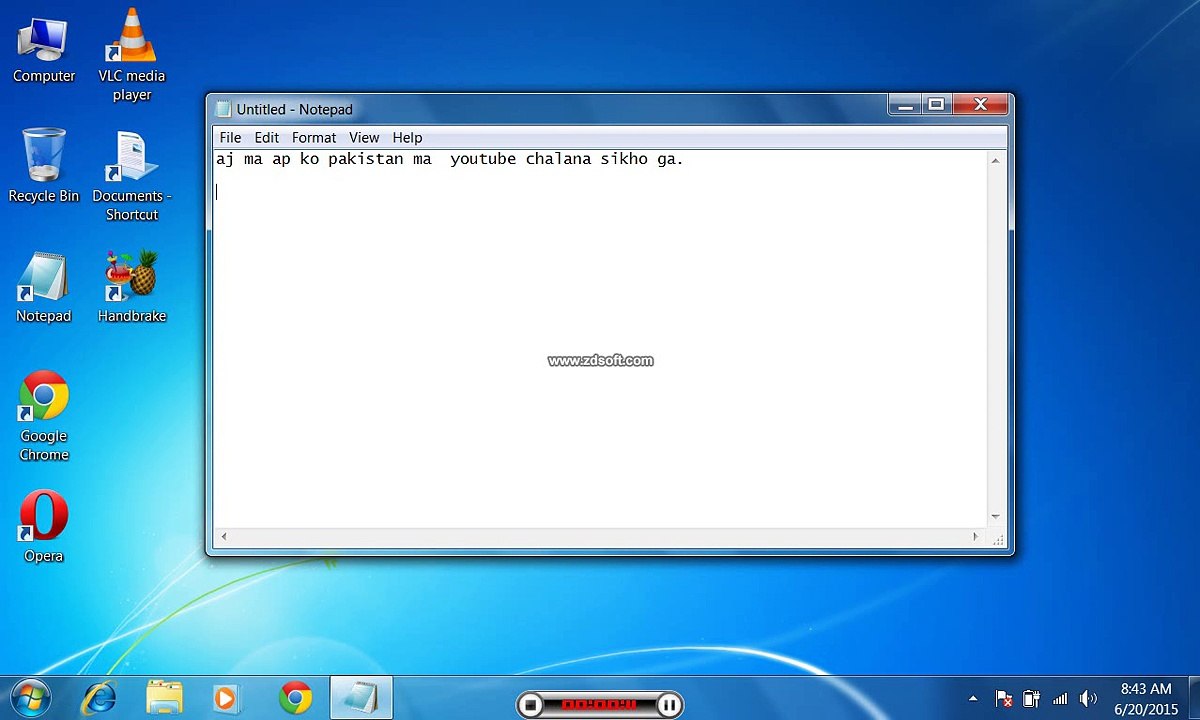The width and height of the screenshot is (1200, 720).
Task: Click the vertical scrollbar down arrow
Action: coord(995,516)
